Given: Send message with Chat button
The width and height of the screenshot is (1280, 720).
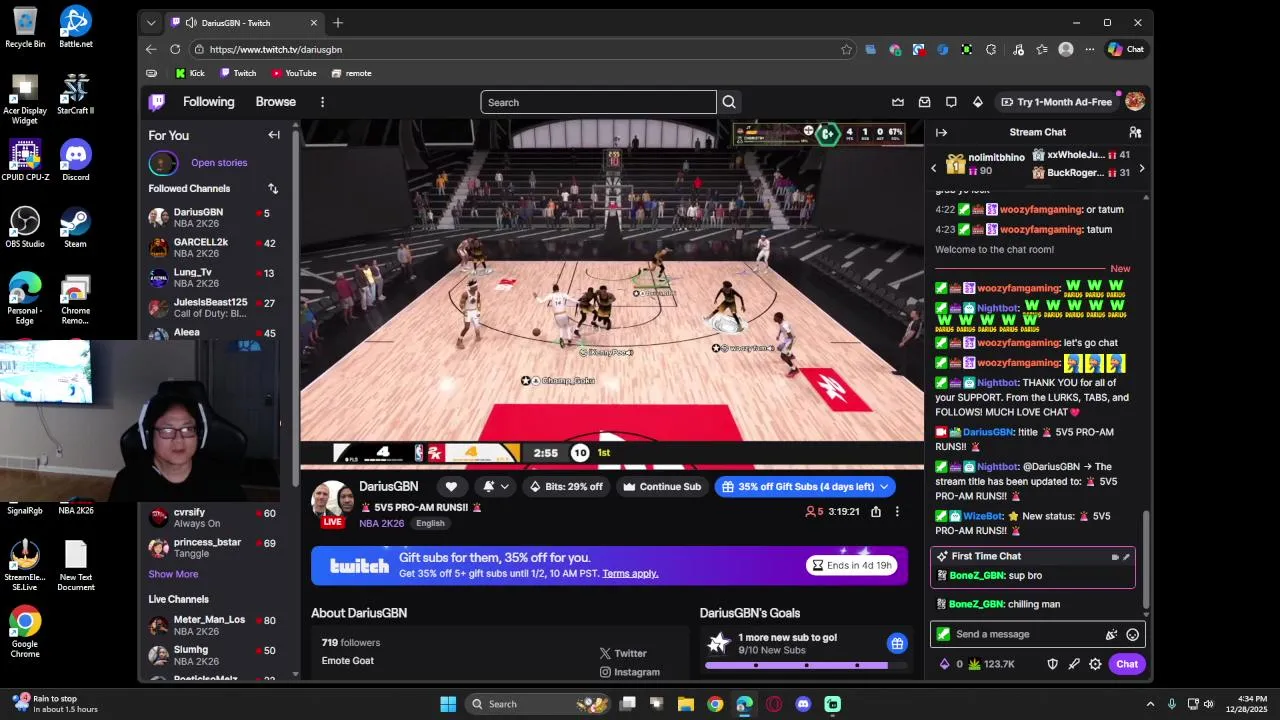Looking at the screenshot, I should (1127, 664).
